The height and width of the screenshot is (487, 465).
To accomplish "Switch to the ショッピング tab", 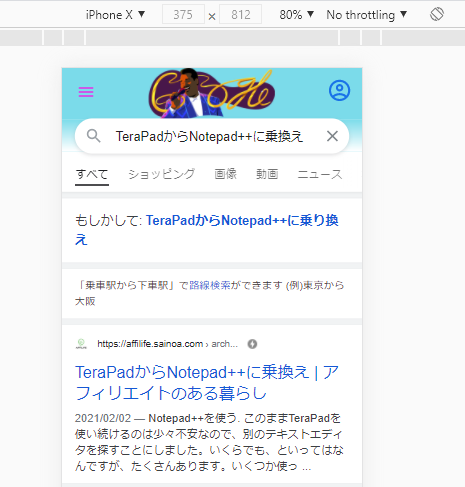I will (161, 174).
